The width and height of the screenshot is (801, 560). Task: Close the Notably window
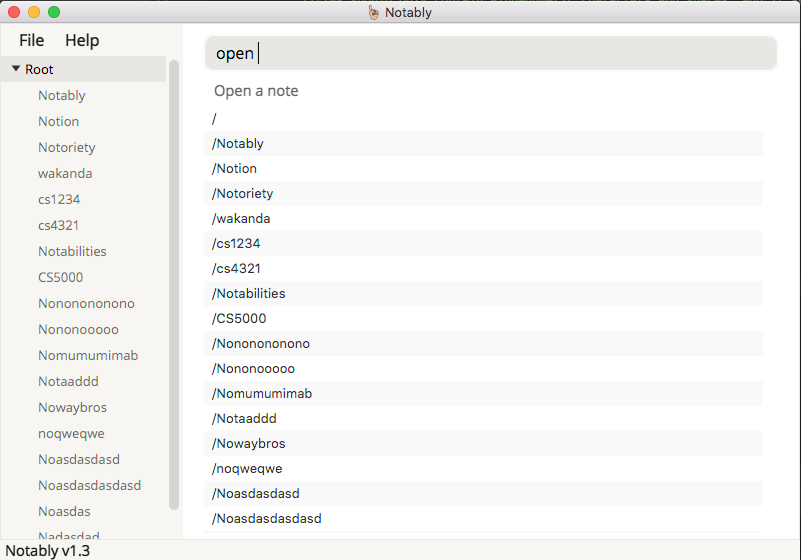[14, 12]
